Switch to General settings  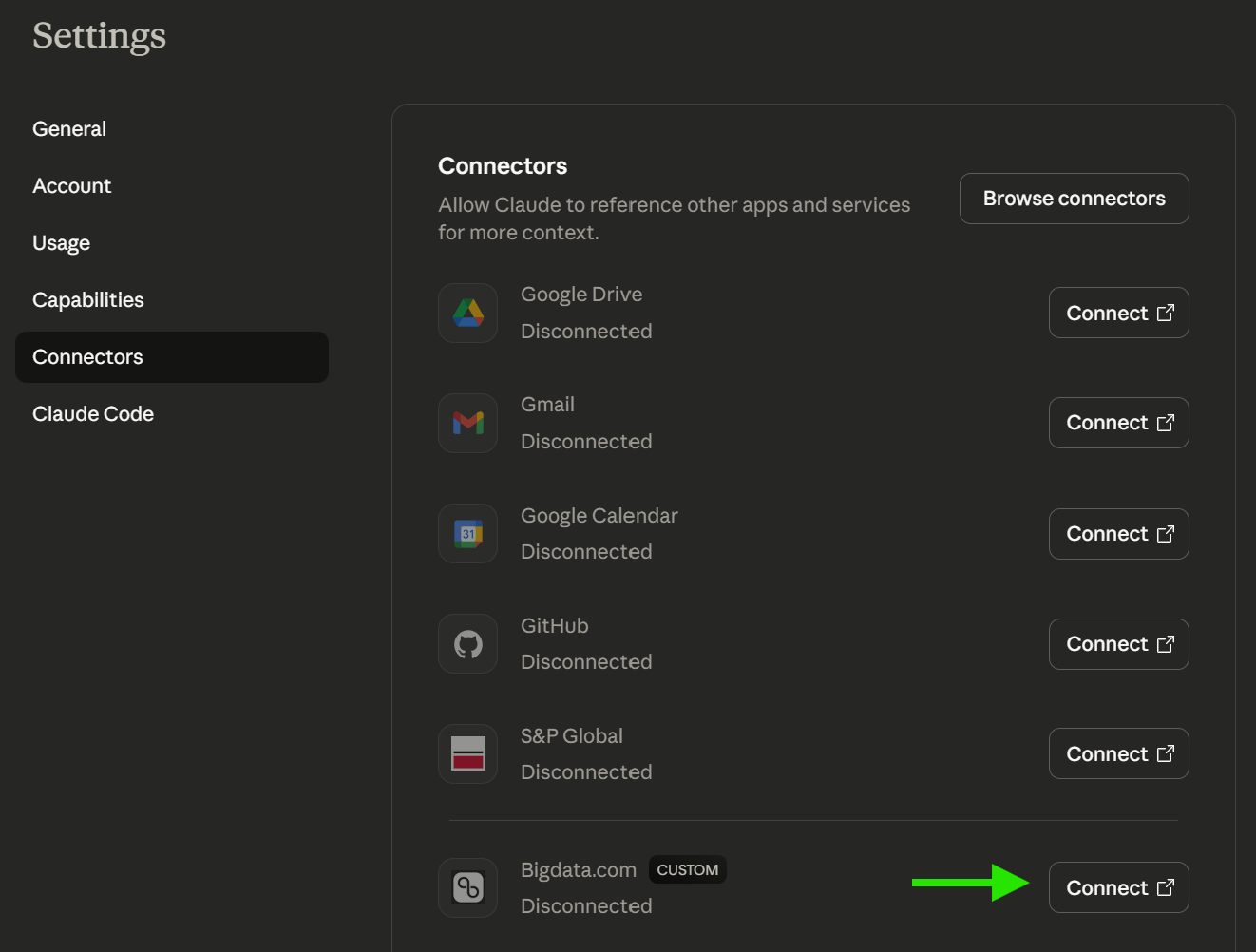(68, 128)
